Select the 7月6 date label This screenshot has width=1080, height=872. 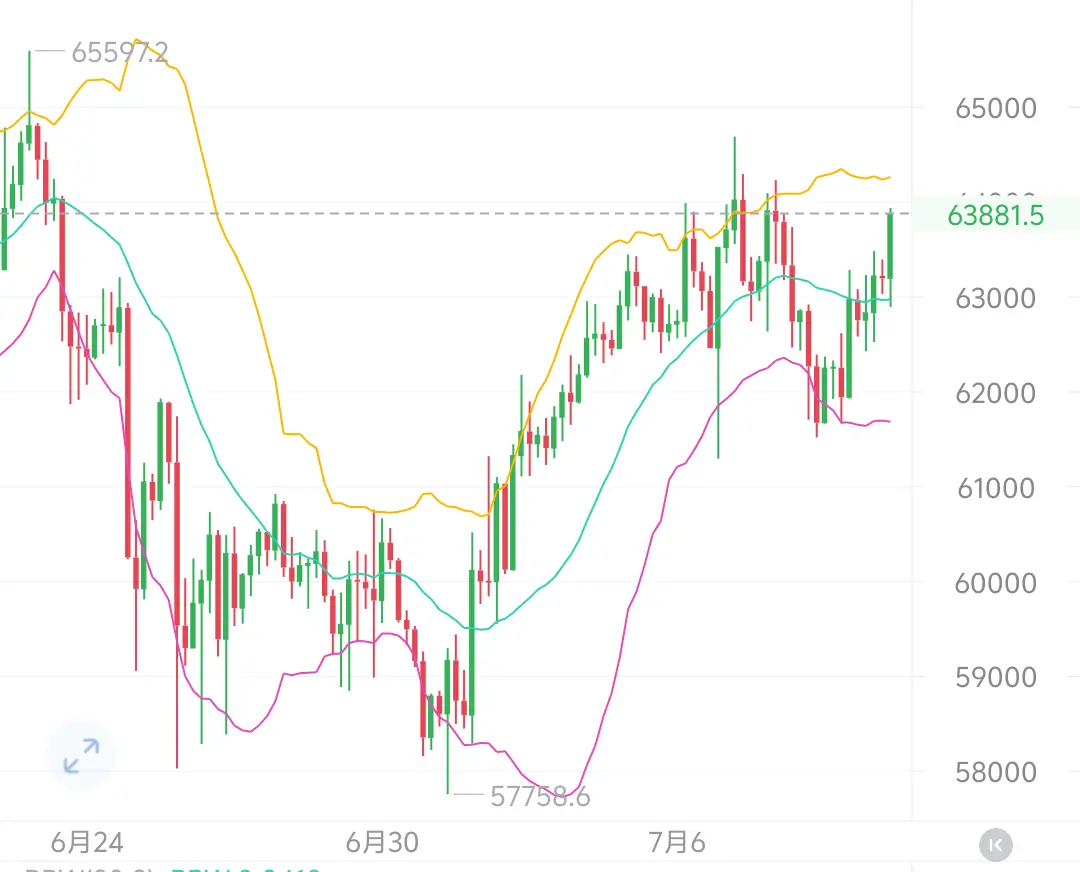(677, 842)
